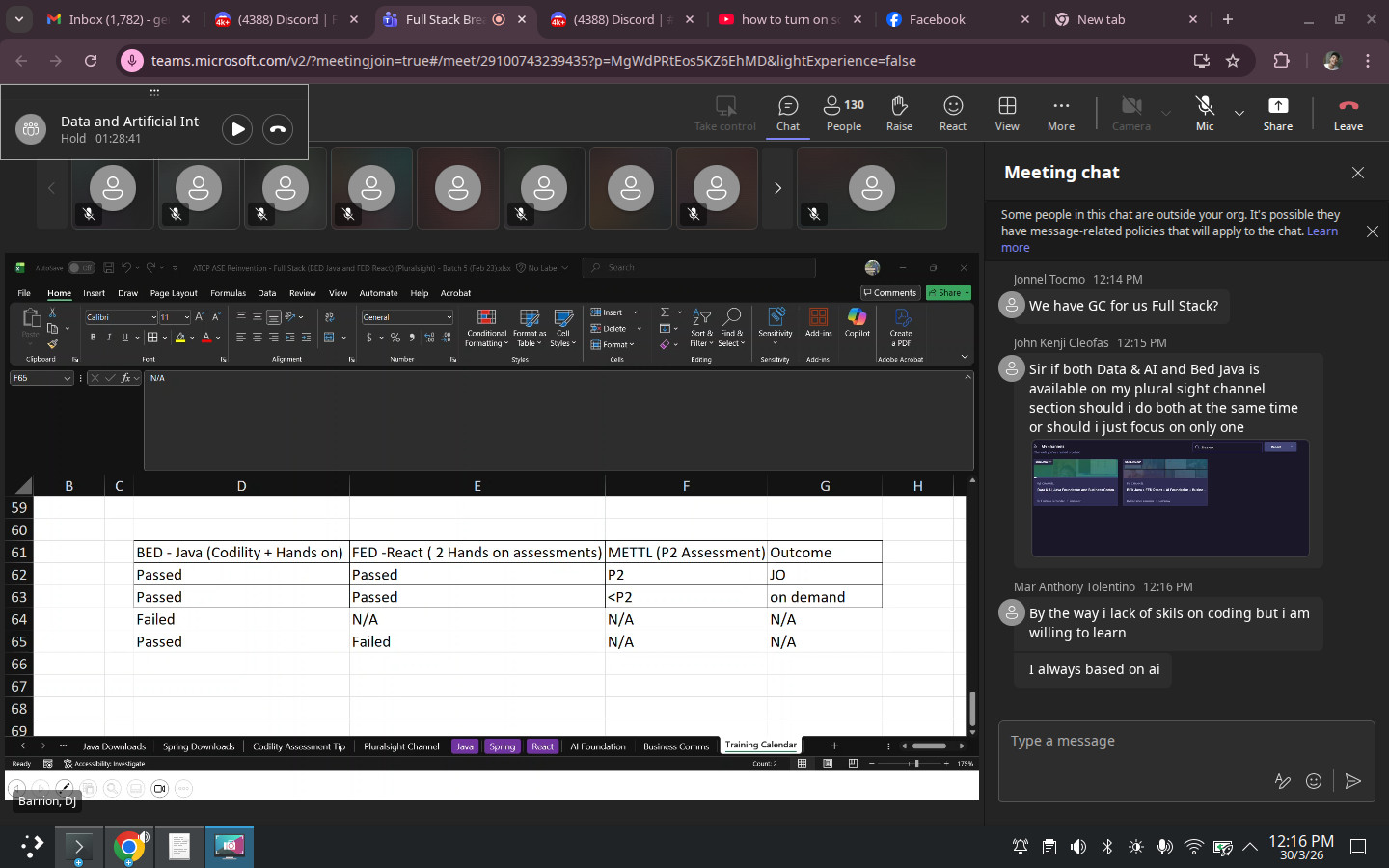
Task: Open the Calibri font name dropdown
Action: click(x=153, y=317)
